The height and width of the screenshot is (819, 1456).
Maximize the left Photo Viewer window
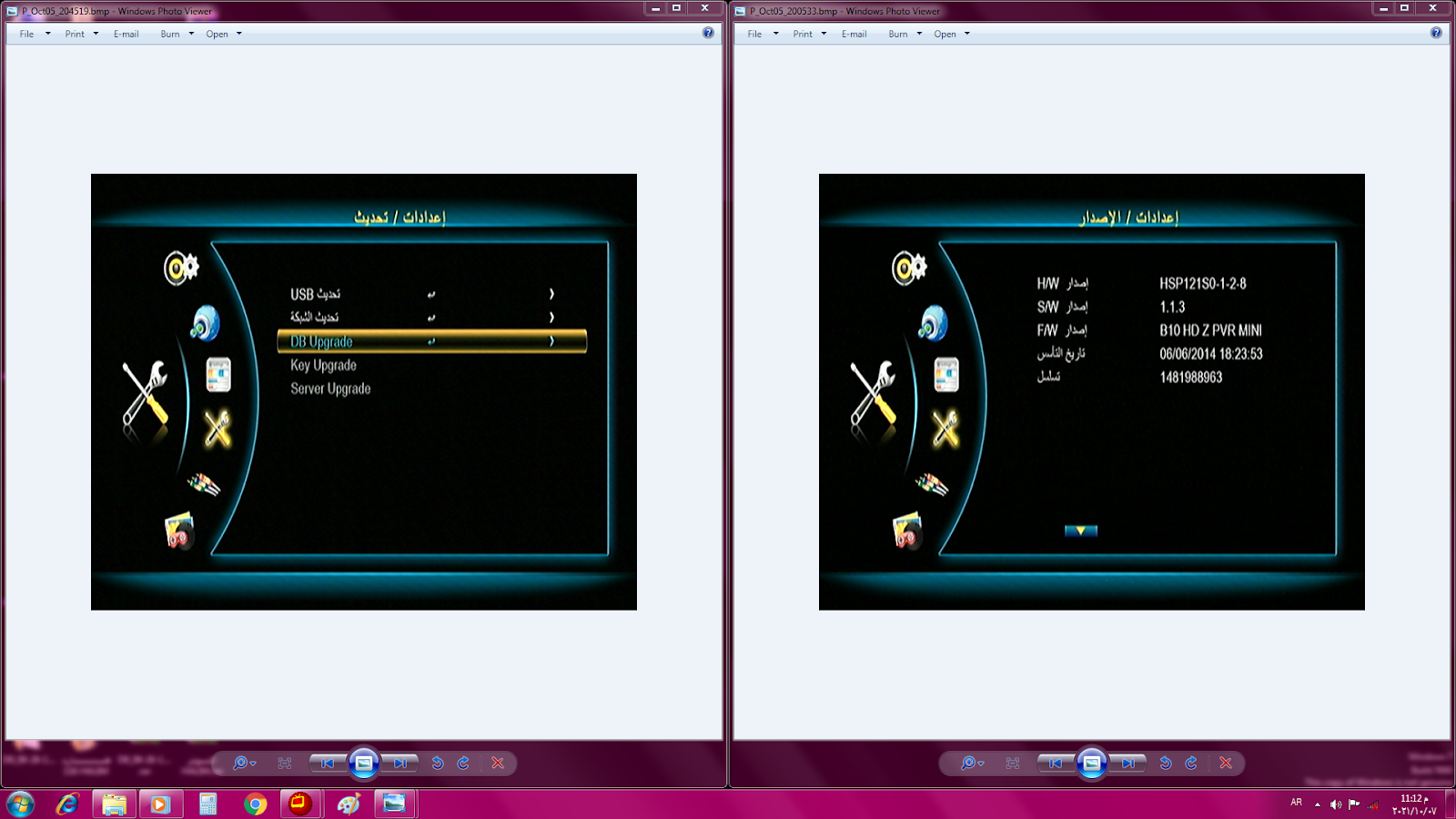point(676,8)
